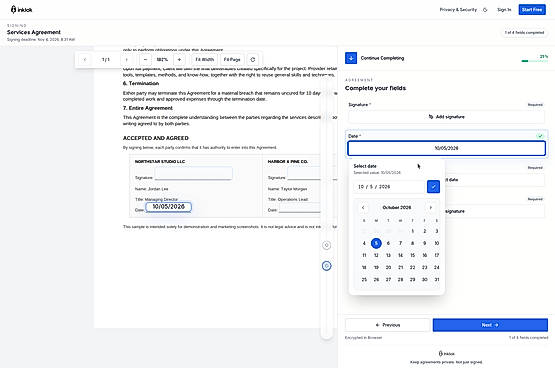Click the 'Complete your fields' heading

tap(375, 88)
